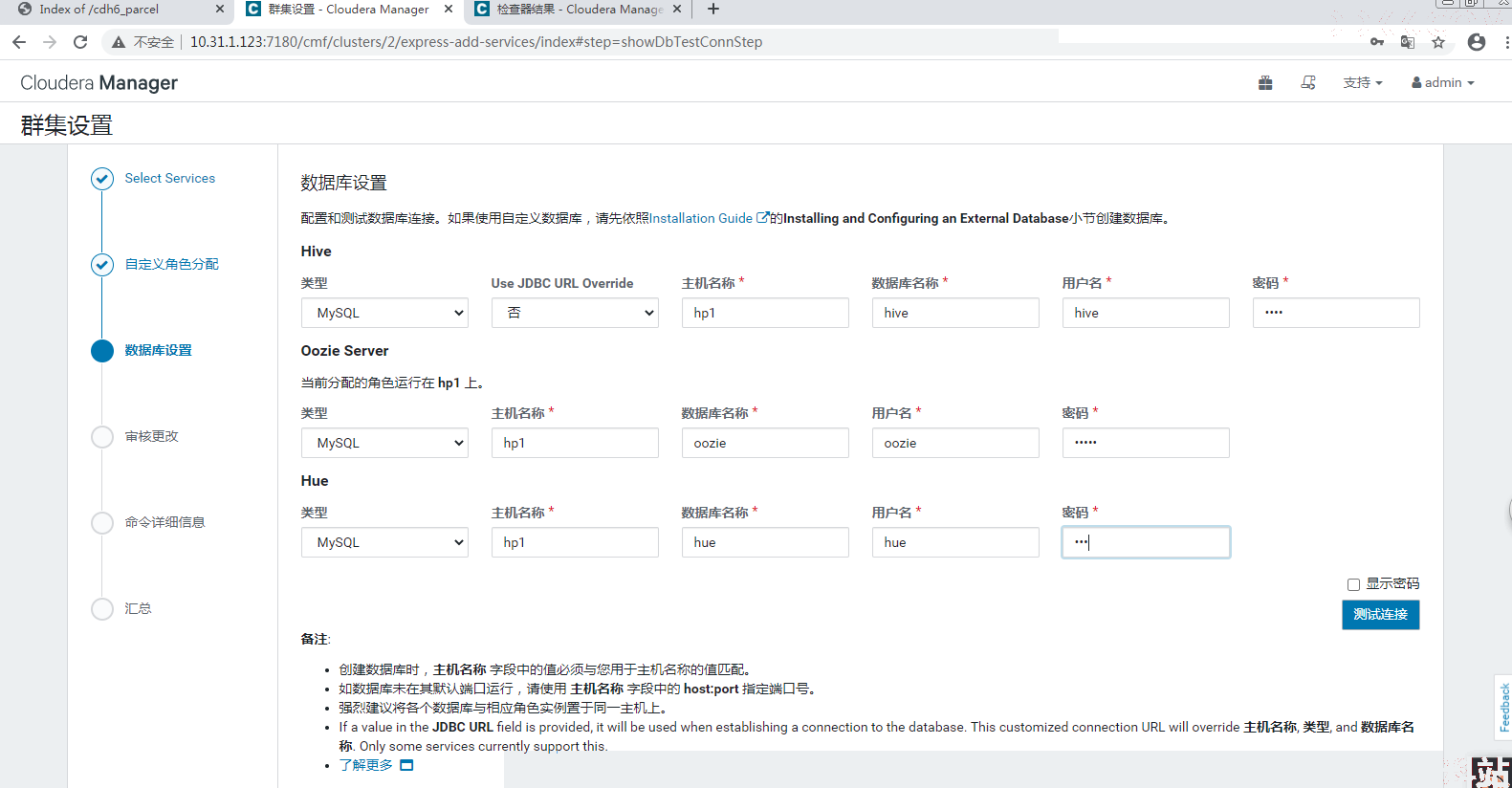Viewport: 1512px width, 788px height.
Task: Click Cloudera Manager home logo
Action: (x=99, y=83)
